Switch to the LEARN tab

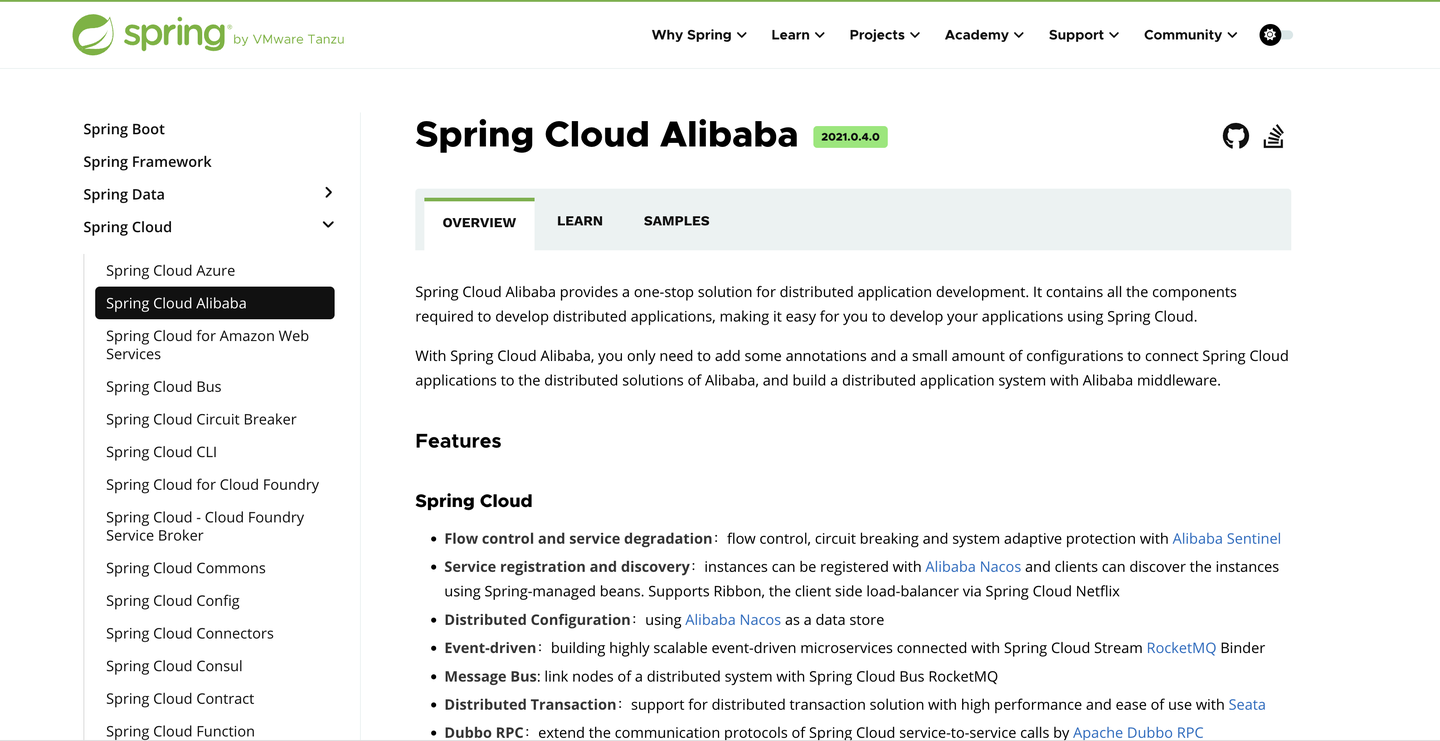pos(580,220)
